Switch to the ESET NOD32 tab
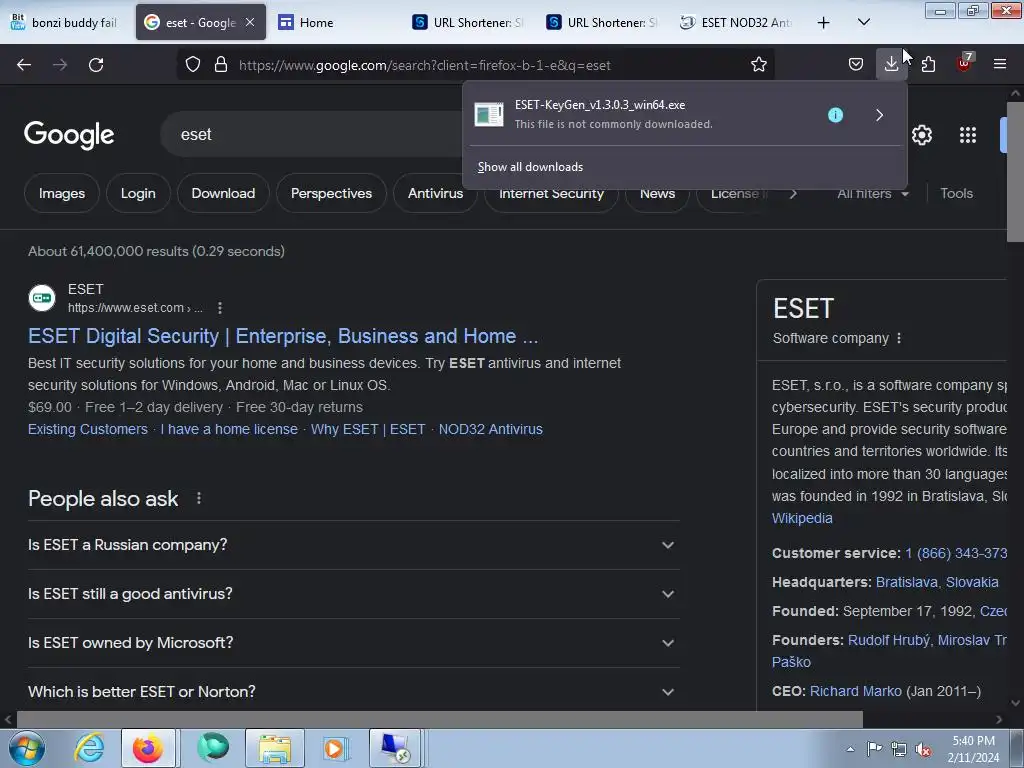This screenshot has height=768, width=1024. pyautogui.click(x=736, y=23)
